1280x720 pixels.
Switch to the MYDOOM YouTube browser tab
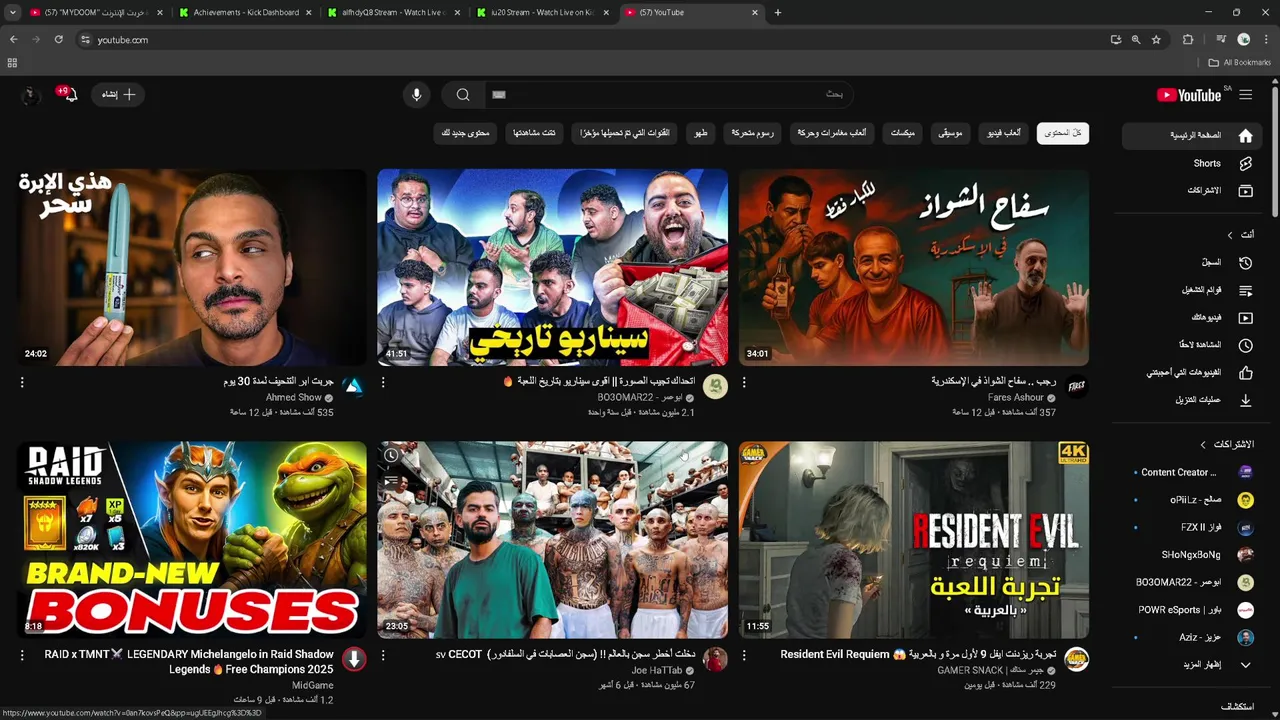97,12
